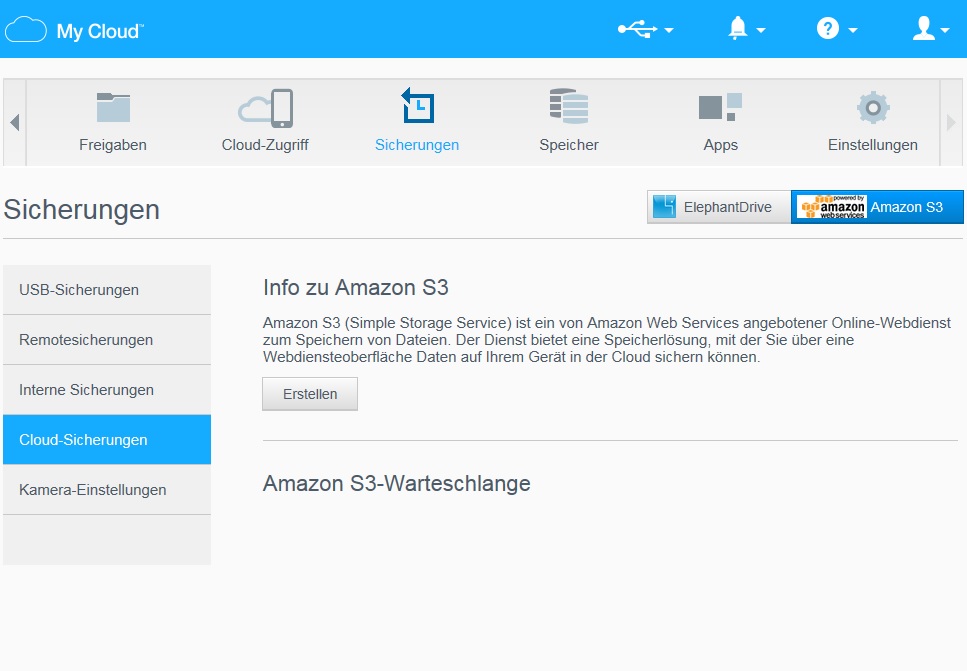The image size is (967, 671).
Task: Switch to the ElephantDrive tab
Action: pyautogui.click(x=718, y=207)
